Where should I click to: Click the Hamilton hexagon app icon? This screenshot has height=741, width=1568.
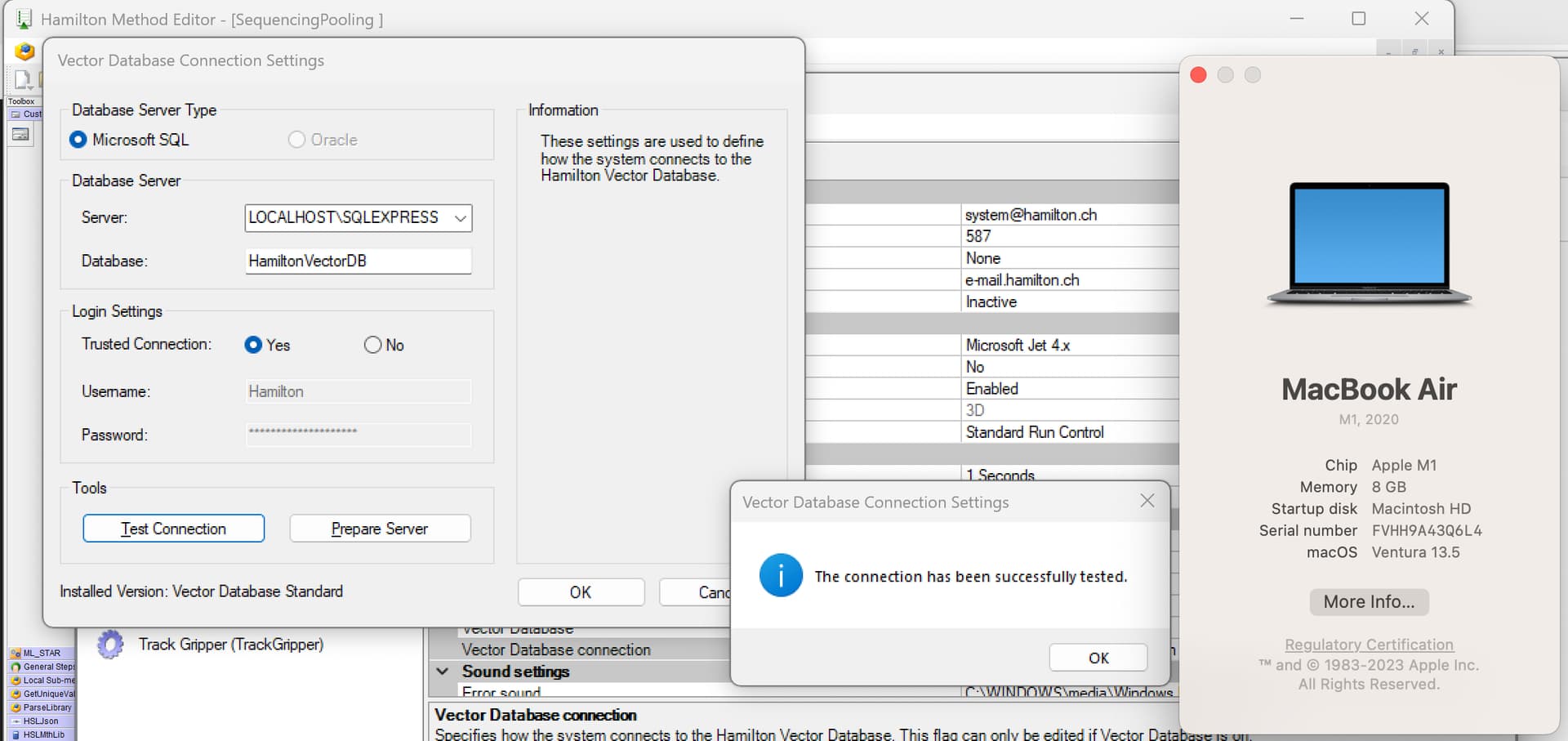point(24,51)
